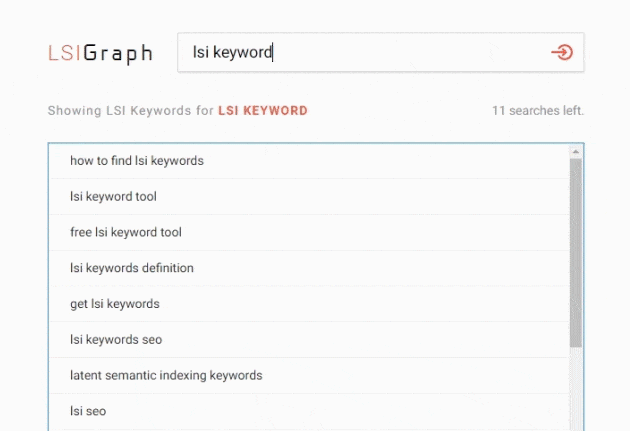Click the LSIGraph logo
Viewport: 630px width, 431px height.
pos(100,53)
